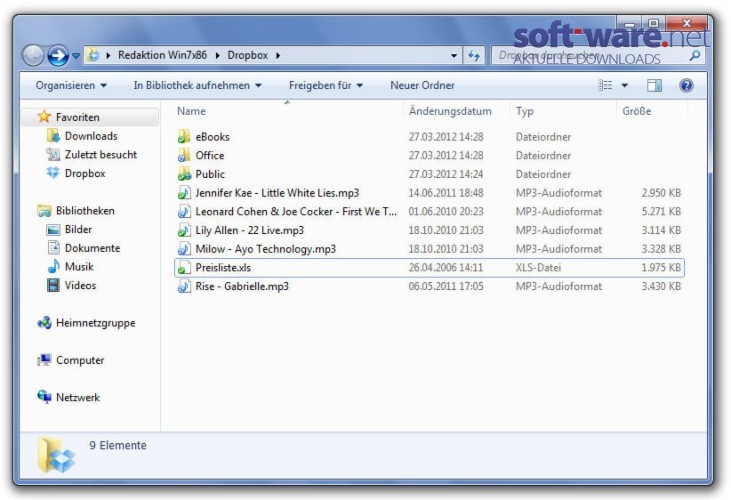Viewport: 731px width, 500px height.
Task: Open the Bilder library
Action: pyautogui.click(x=78, y=229)
